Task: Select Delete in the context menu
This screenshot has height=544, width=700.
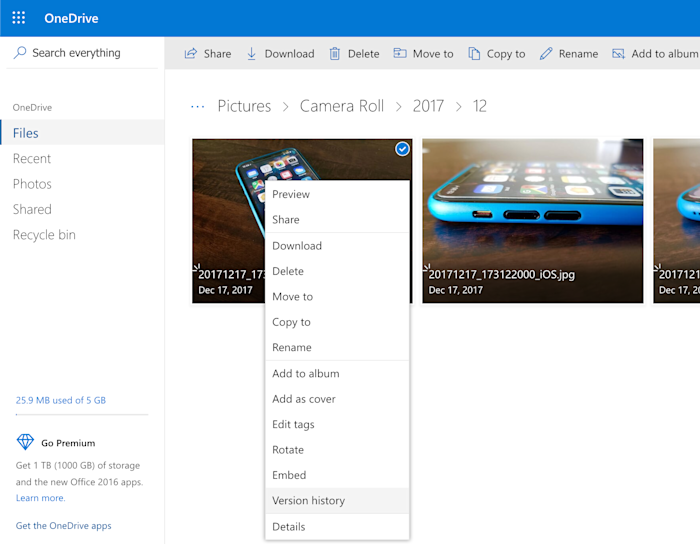Action: 337,271
